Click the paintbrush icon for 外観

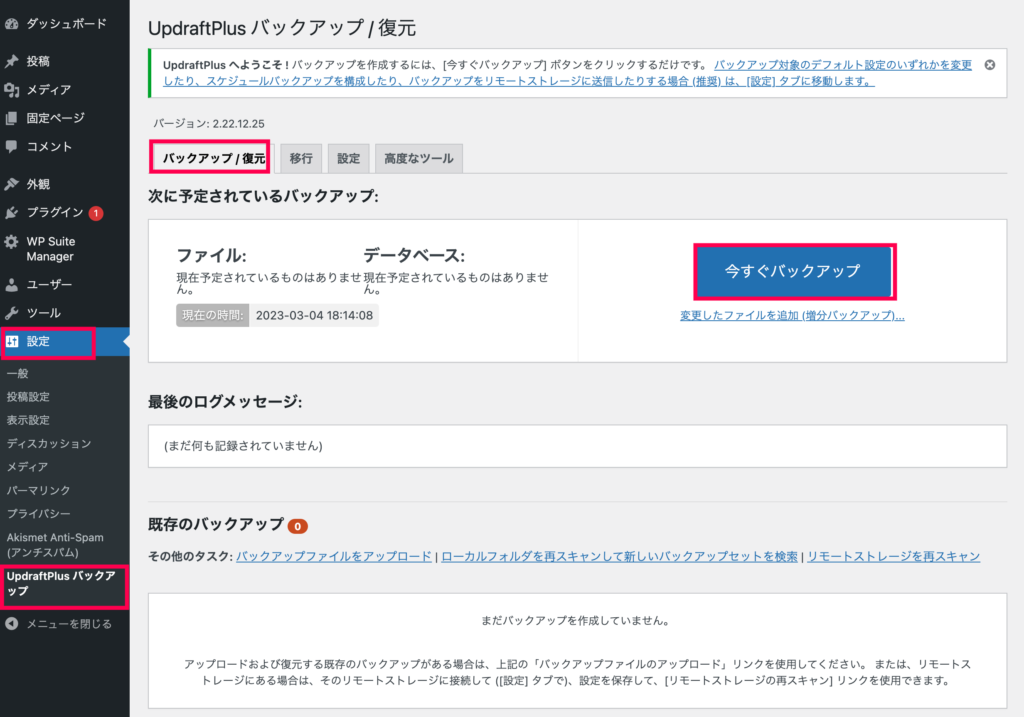(x=12, y=184)
